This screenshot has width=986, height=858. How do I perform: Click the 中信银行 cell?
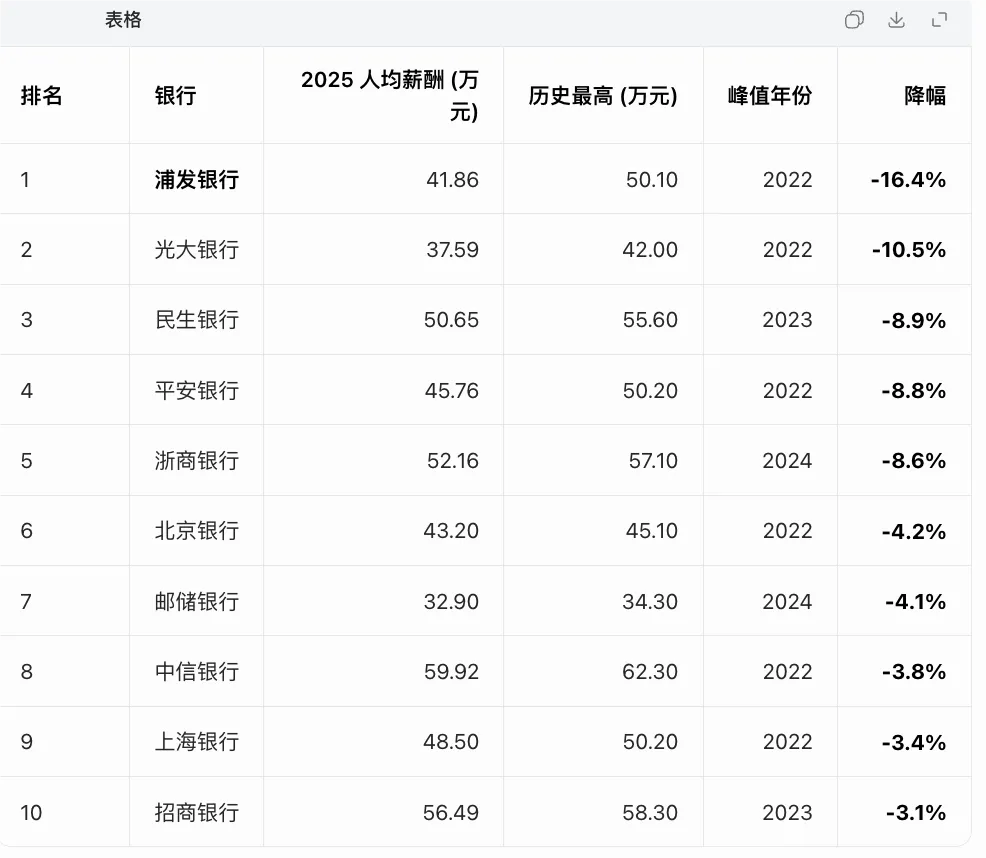(197, 672)
